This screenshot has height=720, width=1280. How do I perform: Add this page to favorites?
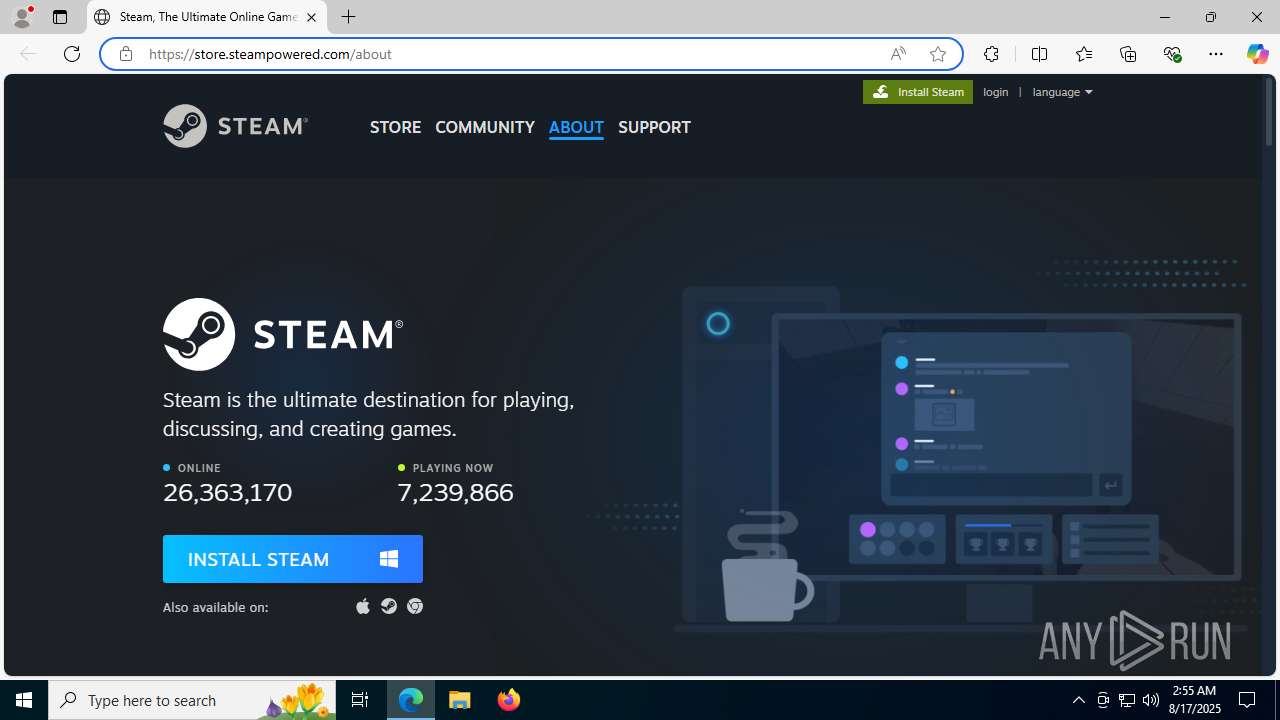[x=938, y=54]
